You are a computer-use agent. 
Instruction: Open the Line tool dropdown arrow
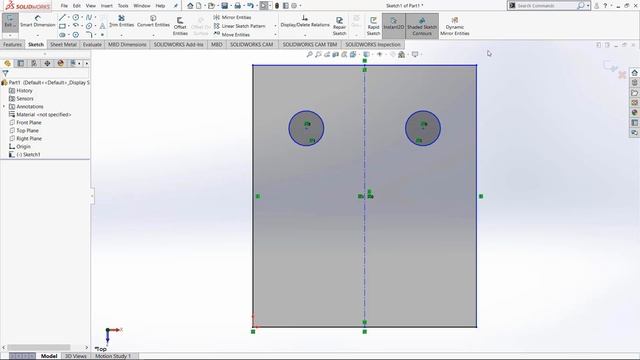[69, 18]
